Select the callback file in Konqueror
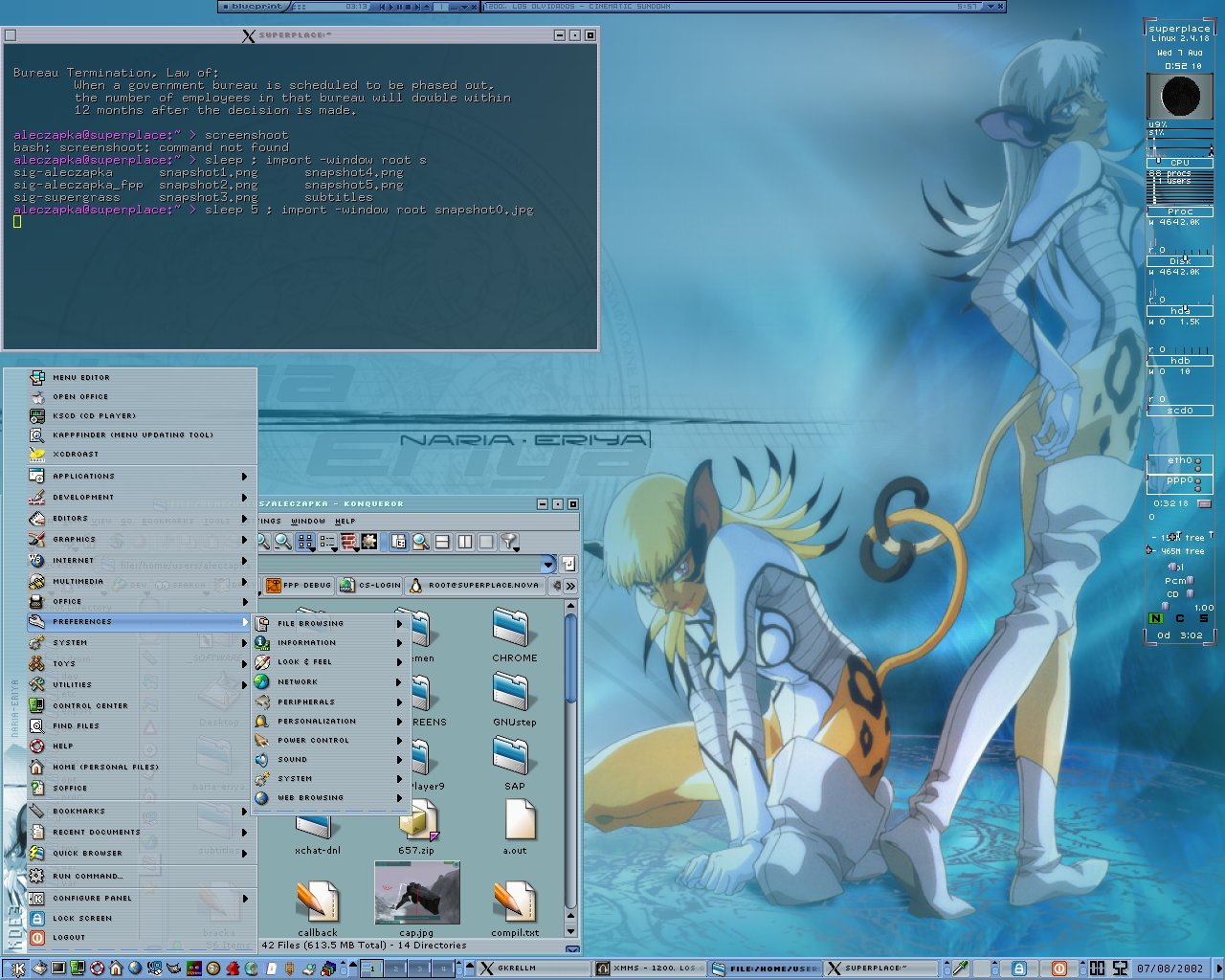This screenshot has height=980, width=1225. coord(317,909)
